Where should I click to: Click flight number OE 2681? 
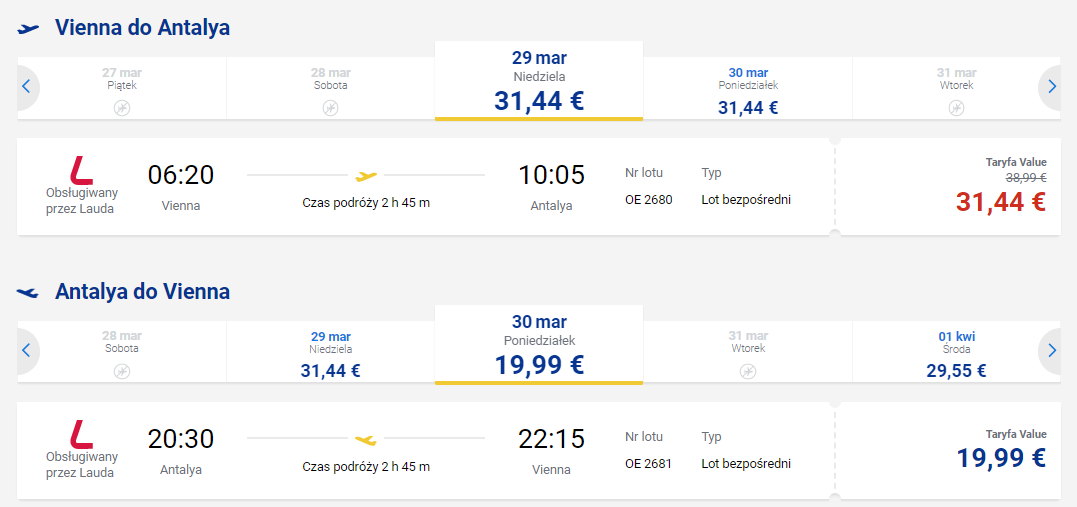(648, 464)
